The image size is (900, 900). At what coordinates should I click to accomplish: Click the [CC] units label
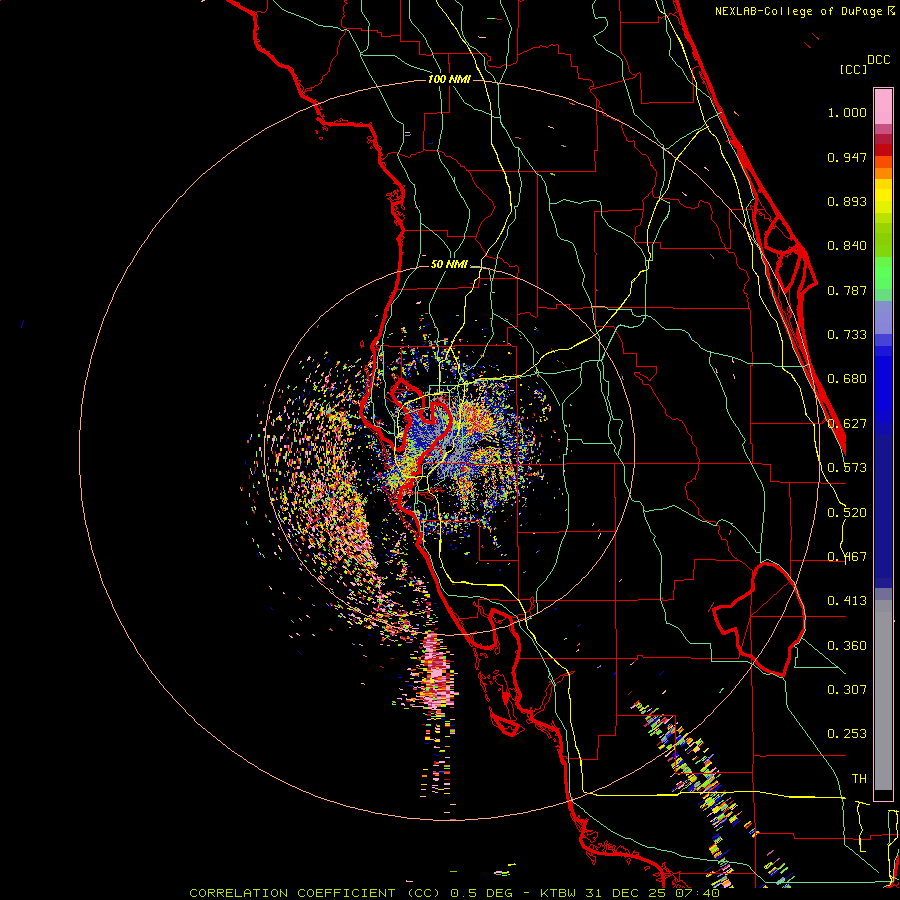tap(853, 69)
